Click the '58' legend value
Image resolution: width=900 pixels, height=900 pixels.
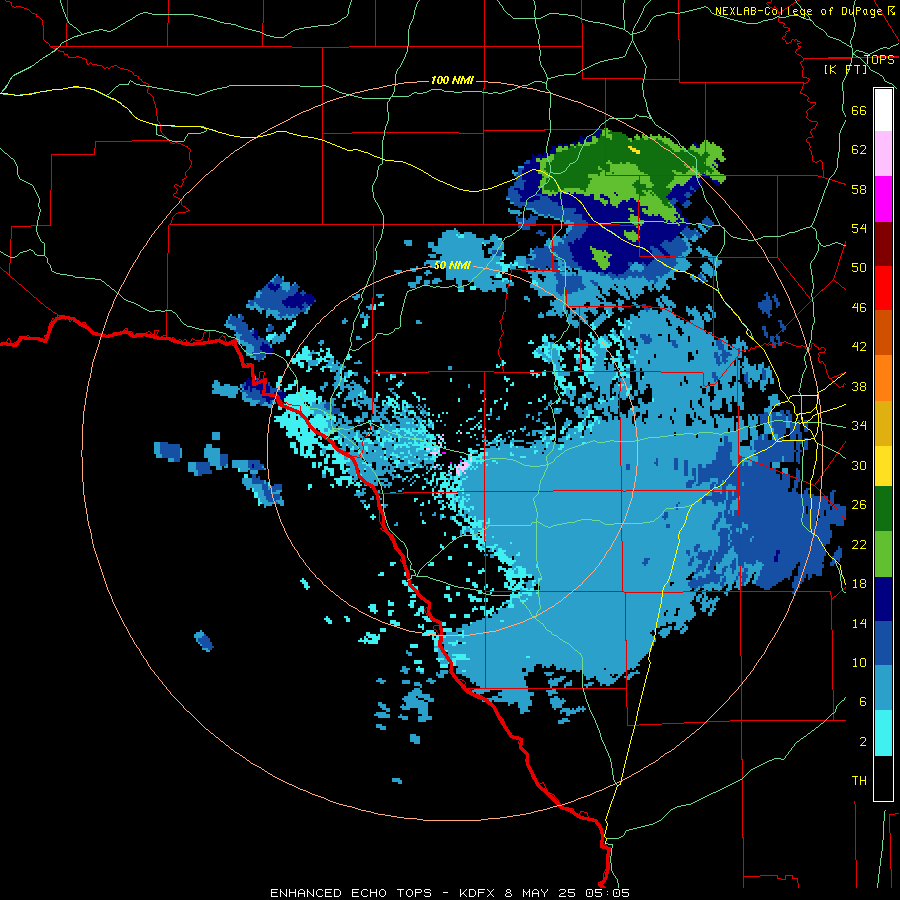coord(859,189)
